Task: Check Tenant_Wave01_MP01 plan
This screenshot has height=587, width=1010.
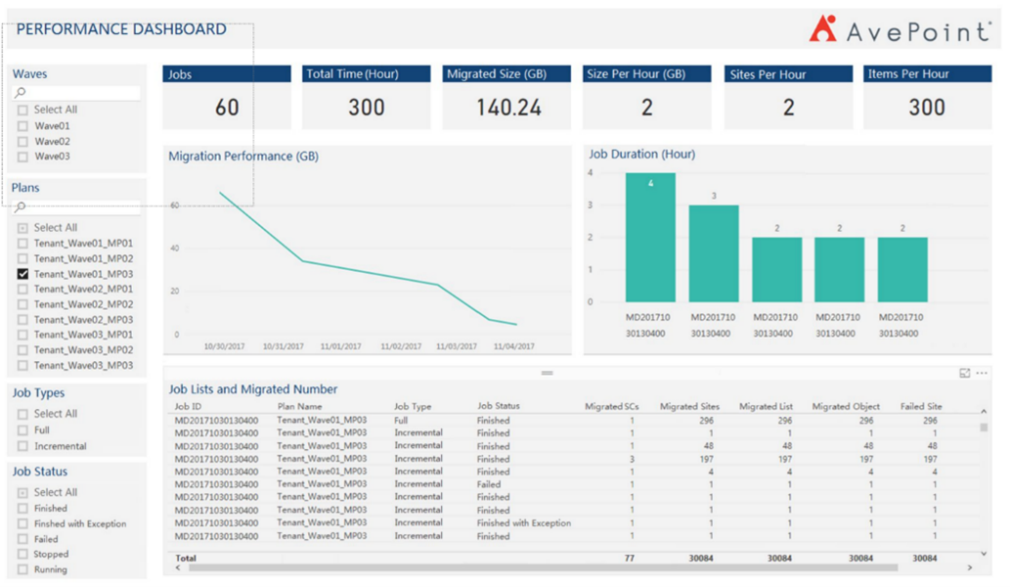Action: point(23,244)
